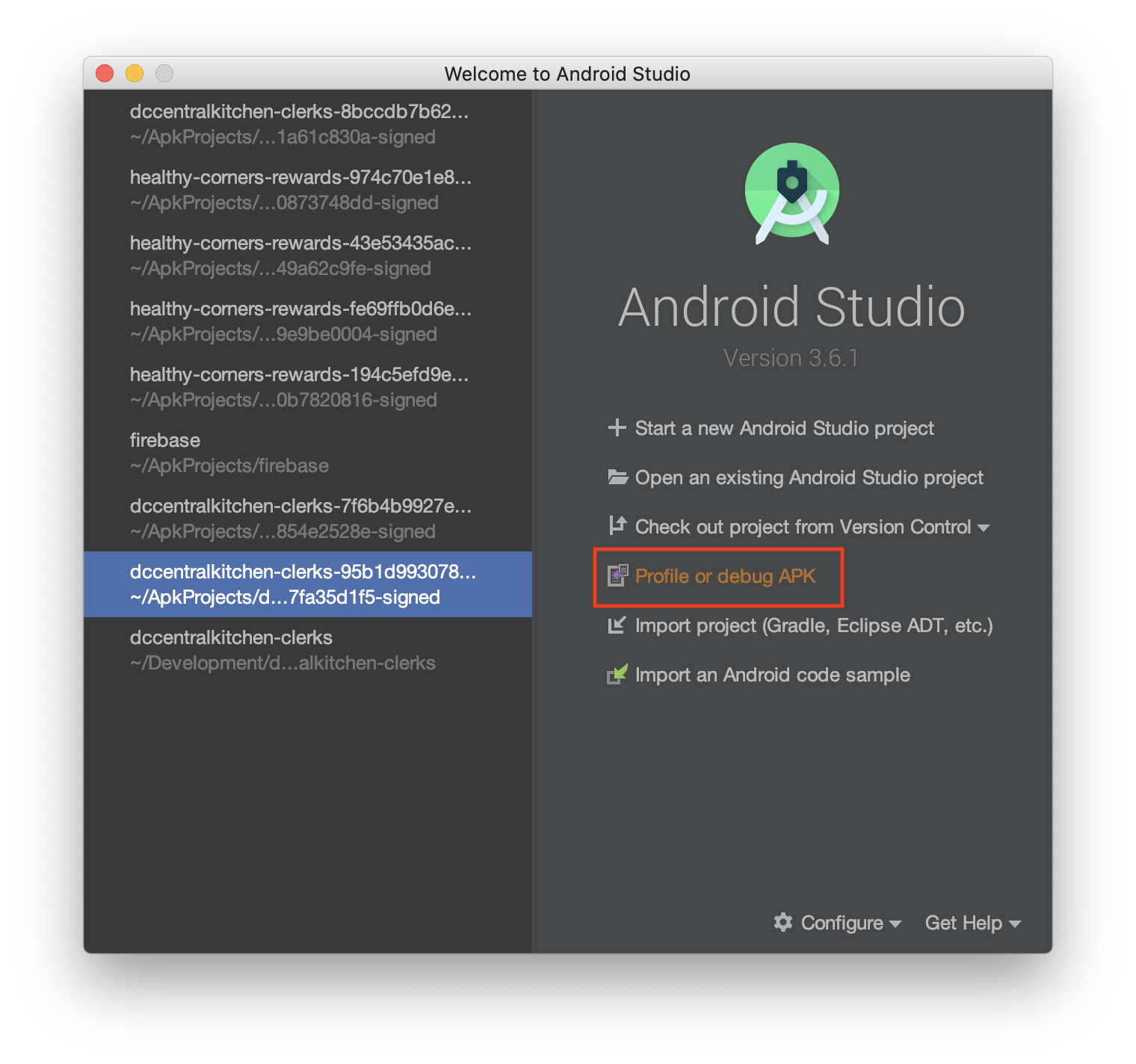Image resolution: width=1136 pixels, height=1064 pixels.
Task: Open the Get Help dropdown menu
Action: click(x=972, y=923)
